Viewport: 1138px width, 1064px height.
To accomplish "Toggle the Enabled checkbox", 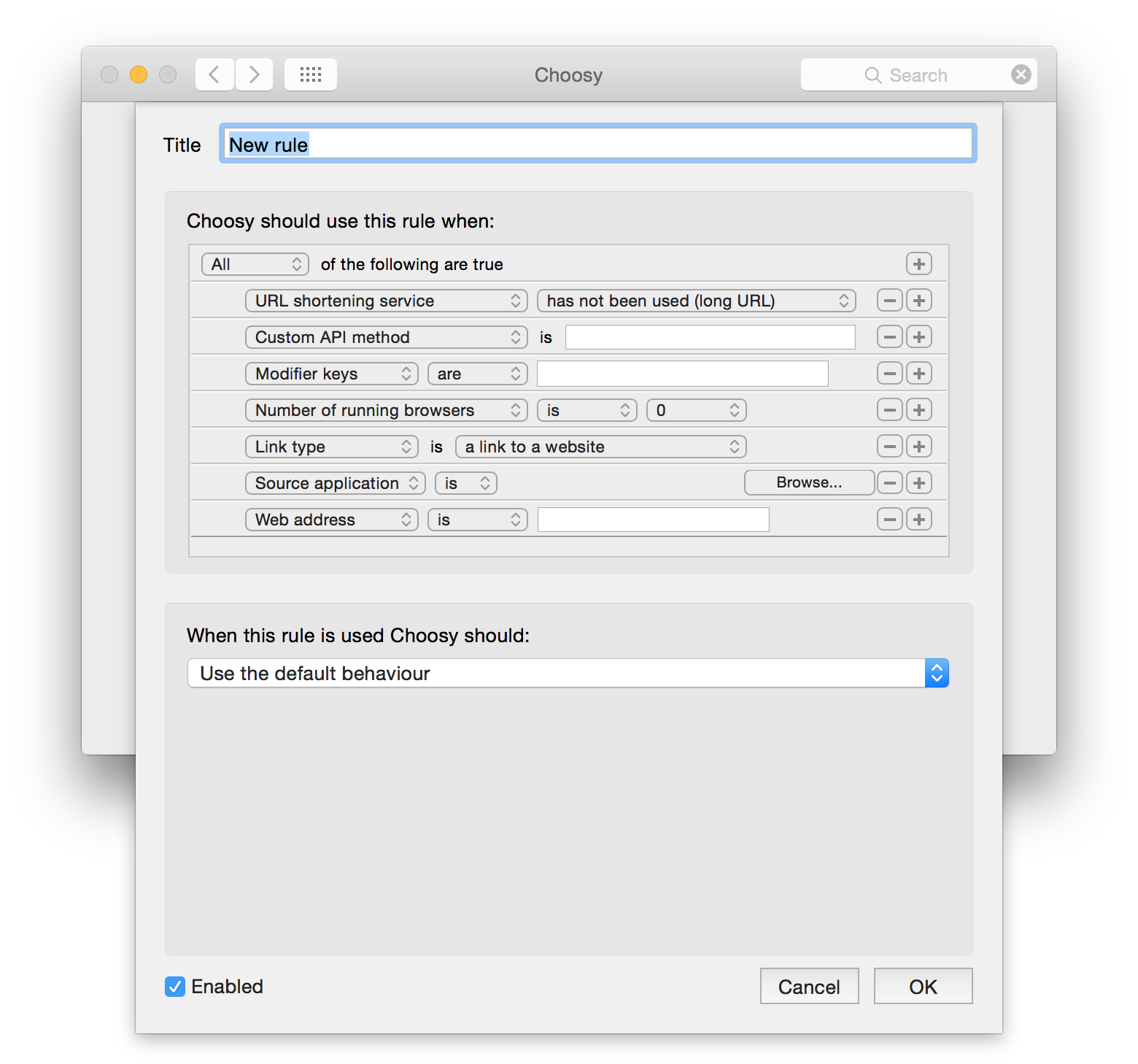I will (175, 987).
